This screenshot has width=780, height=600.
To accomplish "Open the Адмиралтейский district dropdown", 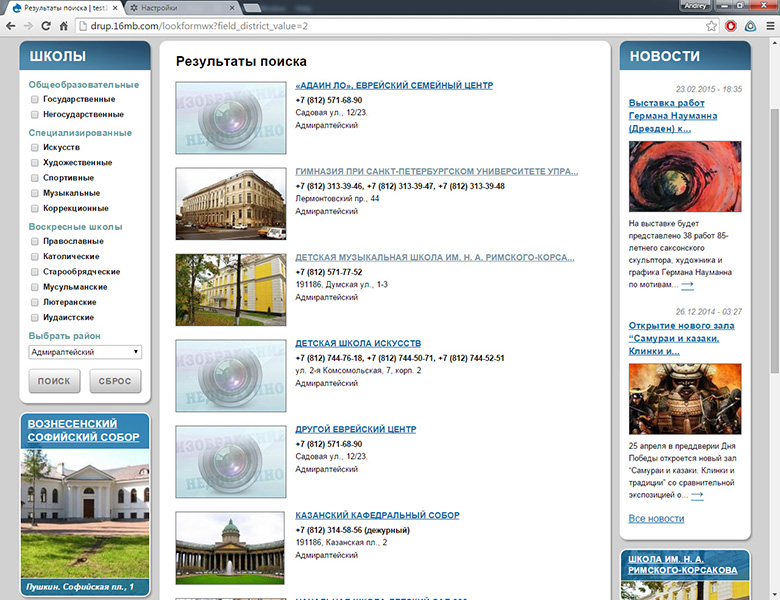I will click(x=85, y=352).
